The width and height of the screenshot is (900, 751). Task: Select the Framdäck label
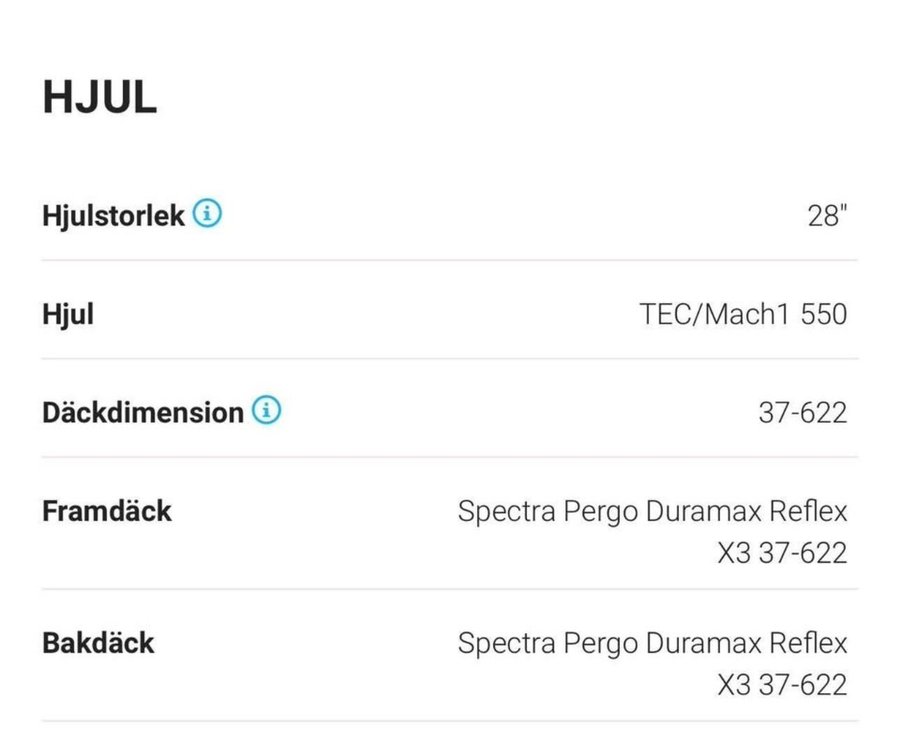107,511
